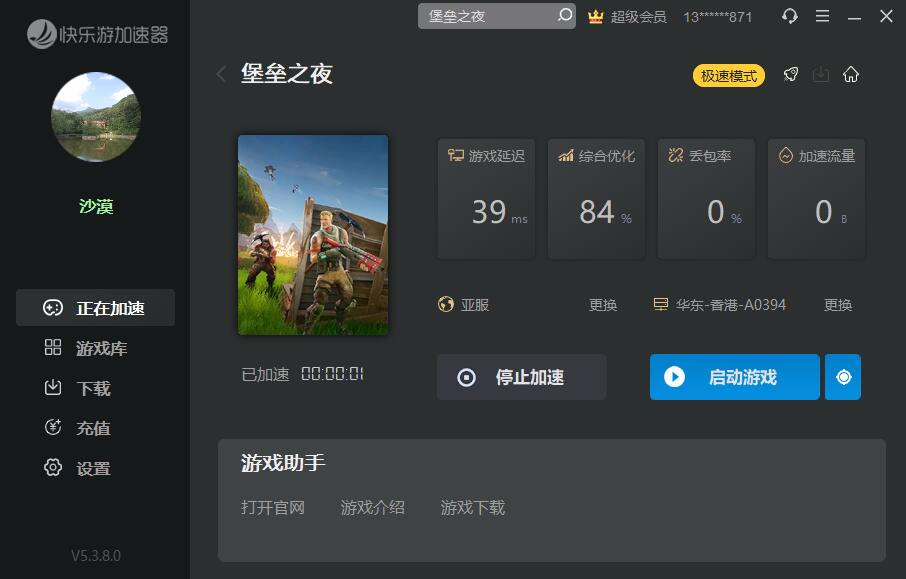Click the 加速流量 0 B card
This screenshot has height=579, width=906.
[x=816, y=198]
